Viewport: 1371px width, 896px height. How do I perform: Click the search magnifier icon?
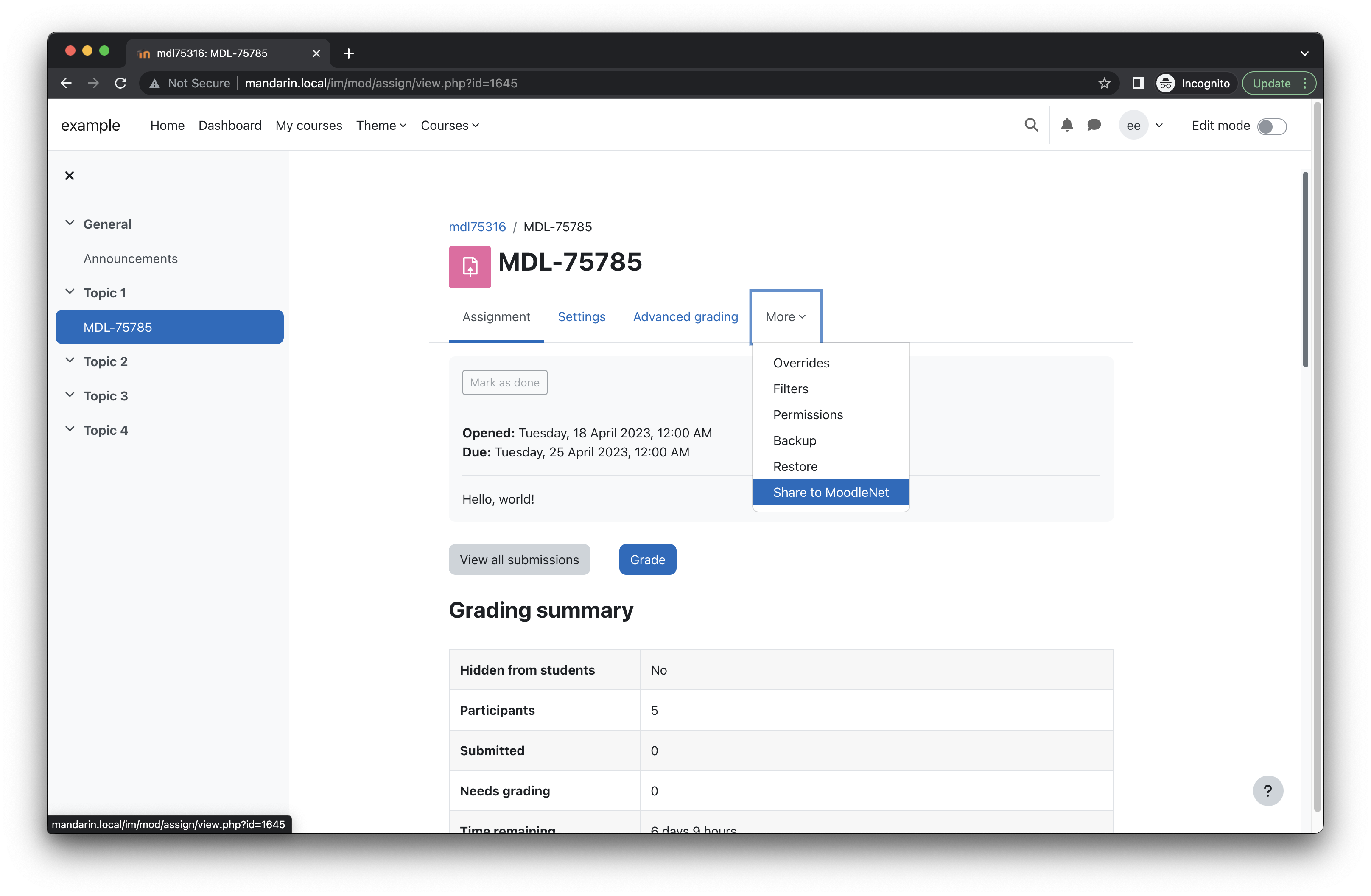click(x=1031, y=125)
